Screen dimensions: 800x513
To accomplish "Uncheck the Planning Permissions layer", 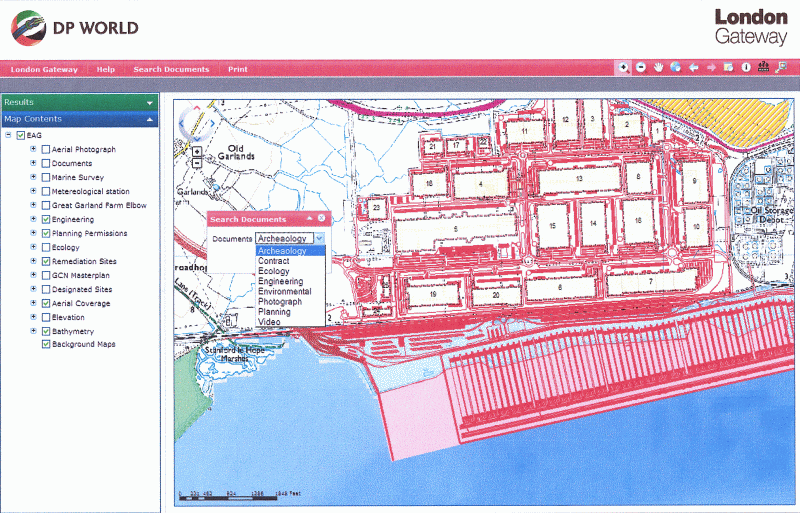I will click(46, 233).
